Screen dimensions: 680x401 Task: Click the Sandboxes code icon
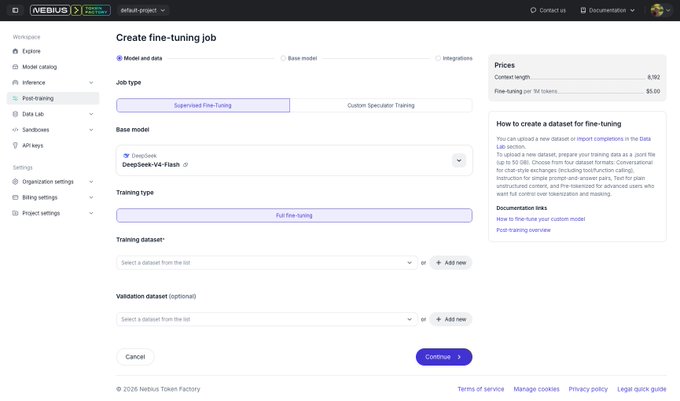(15, 130)
